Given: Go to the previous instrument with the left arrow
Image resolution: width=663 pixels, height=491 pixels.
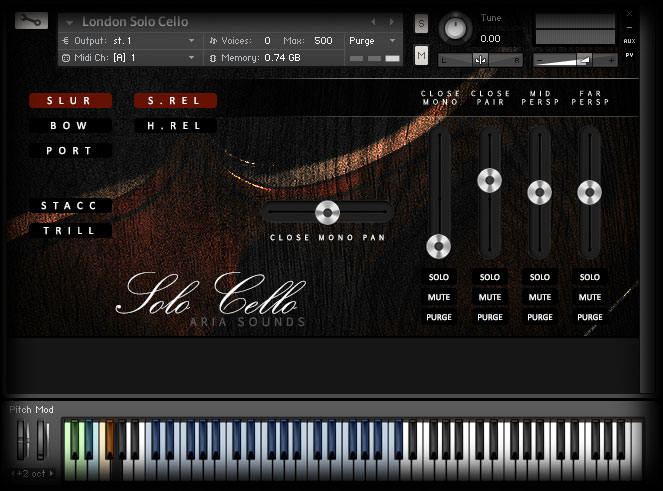Looking at the screenshot, I should (374, 22).
